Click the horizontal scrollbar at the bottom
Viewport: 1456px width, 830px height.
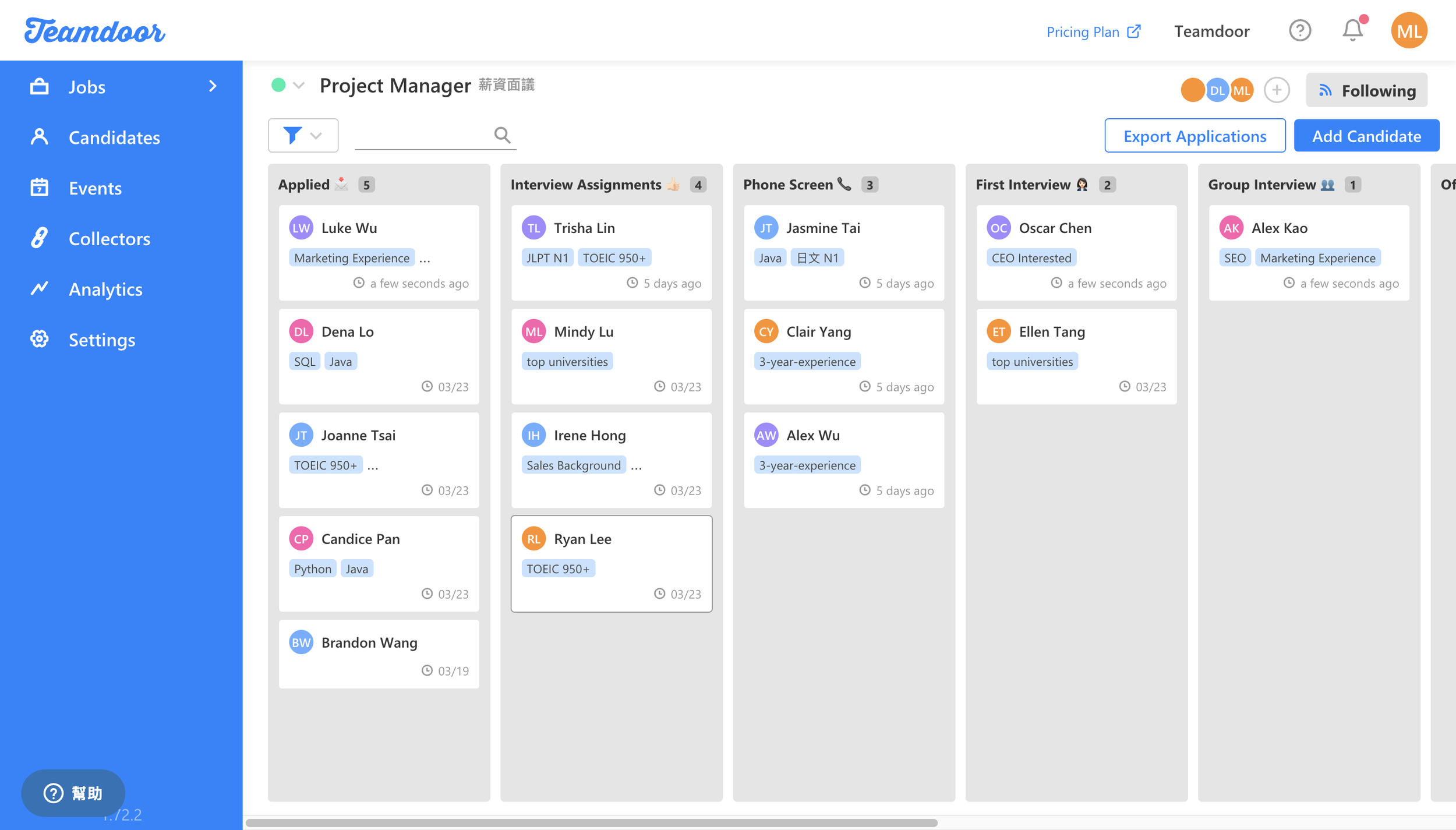[591, 822]
